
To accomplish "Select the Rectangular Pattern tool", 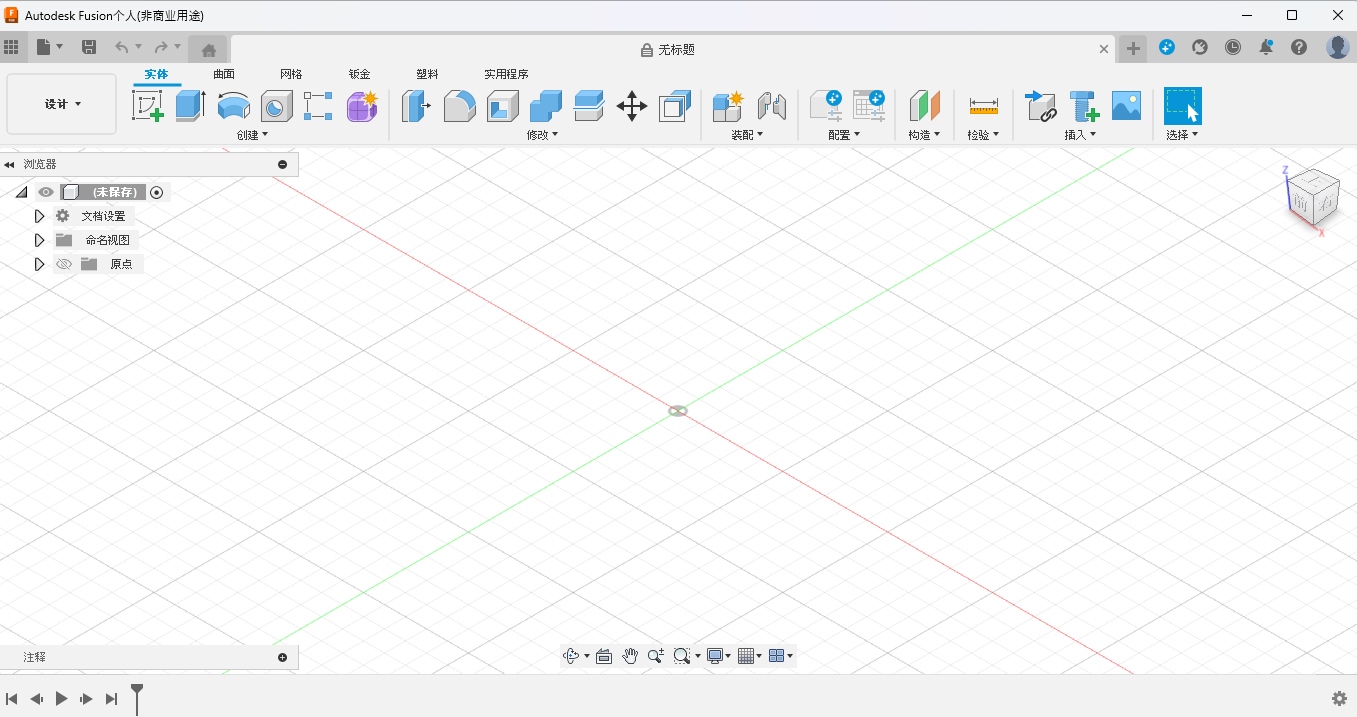I will [x=318, y=106].
